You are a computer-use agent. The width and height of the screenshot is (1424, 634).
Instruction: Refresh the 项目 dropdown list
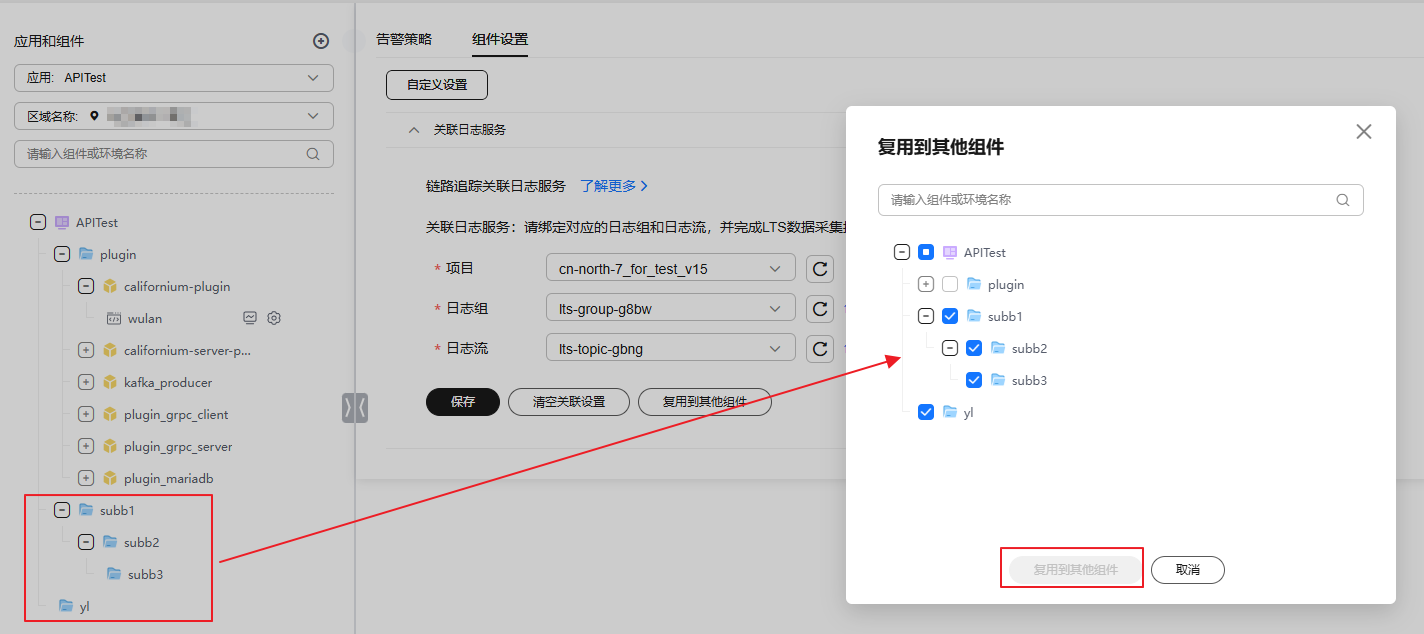pos(819,268)
